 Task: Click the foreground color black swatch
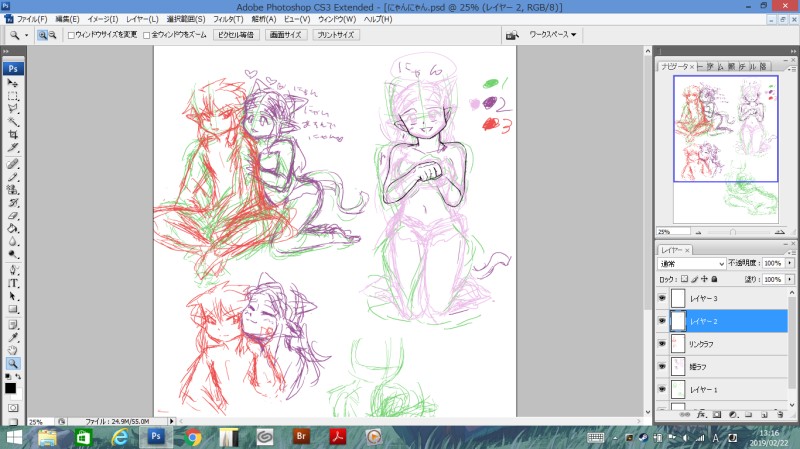tap(10, 388)
